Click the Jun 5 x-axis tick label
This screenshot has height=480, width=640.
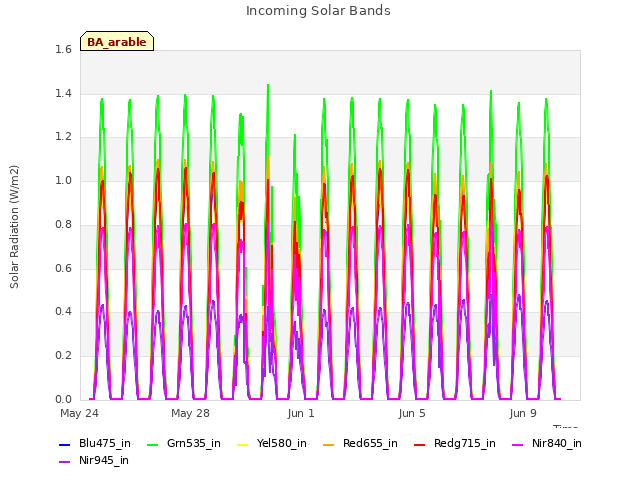point(412,413)
